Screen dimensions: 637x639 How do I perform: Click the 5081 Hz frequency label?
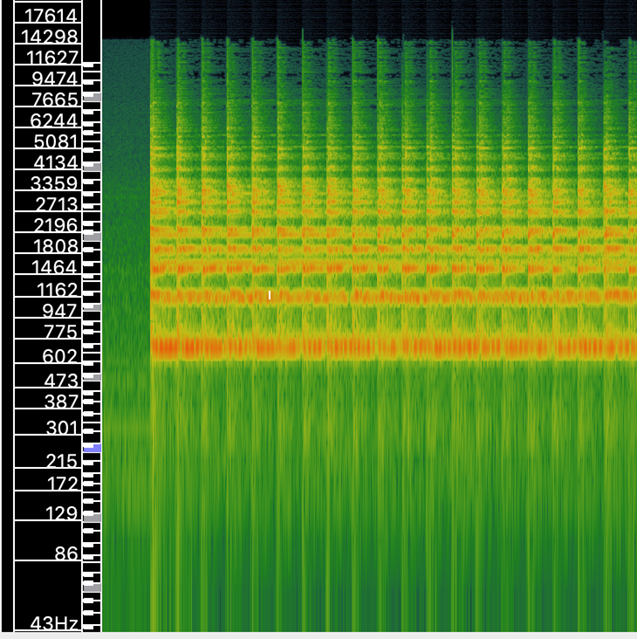[x=55, y=140]
